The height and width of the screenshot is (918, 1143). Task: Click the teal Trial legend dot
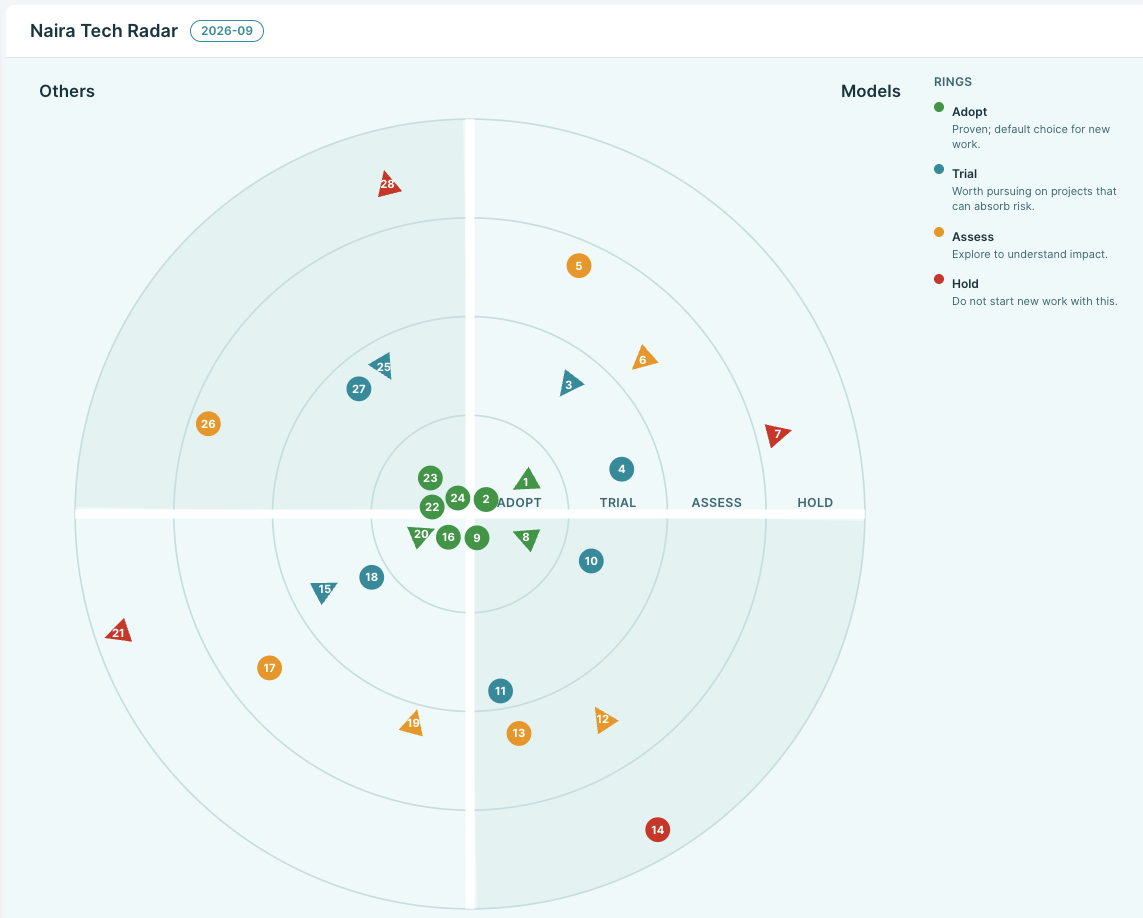click(939, 170)
